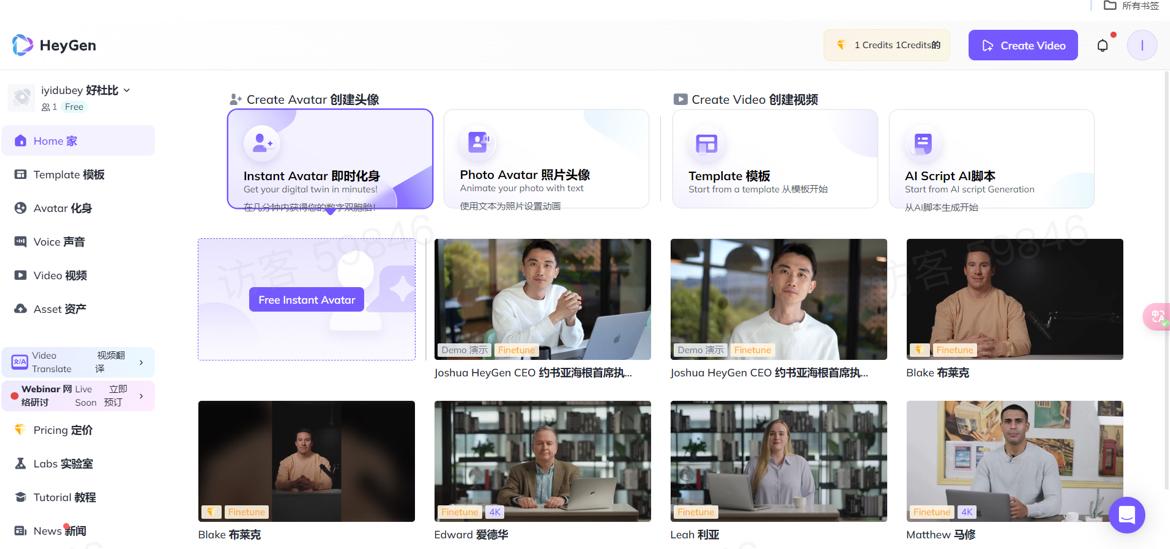1170x549 pixels.
Task: Click the Avatar sidebar icon
Action: (x=20, y=208)
